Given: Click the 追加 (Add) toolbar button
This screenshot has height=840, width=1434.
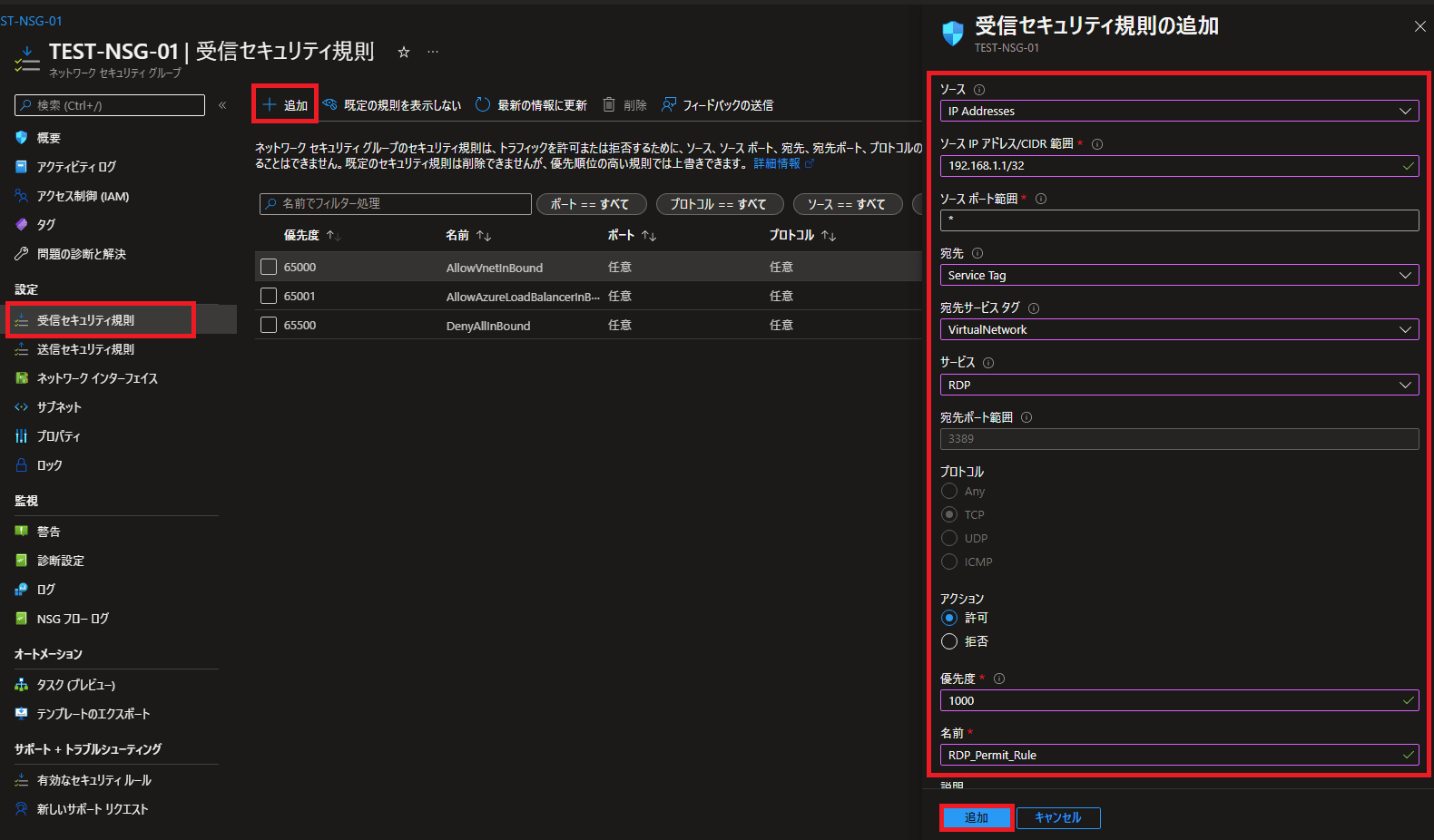Looking at the screenshot, I should tap(285, 105).
